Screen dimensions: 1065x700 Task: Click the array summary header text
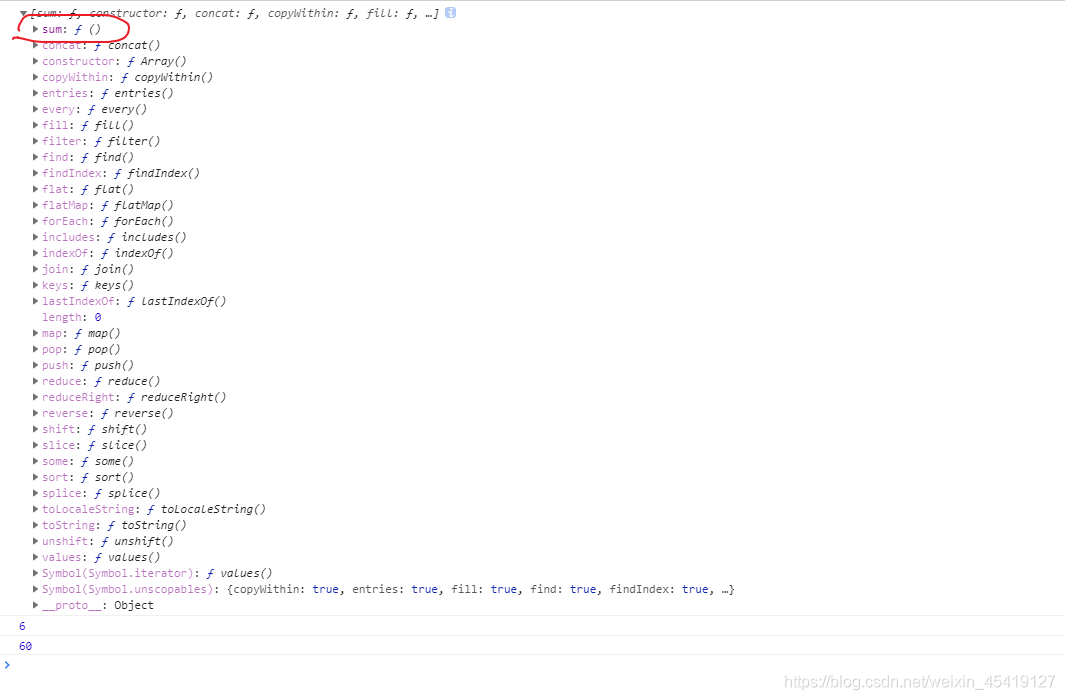(x=234, y=13)
